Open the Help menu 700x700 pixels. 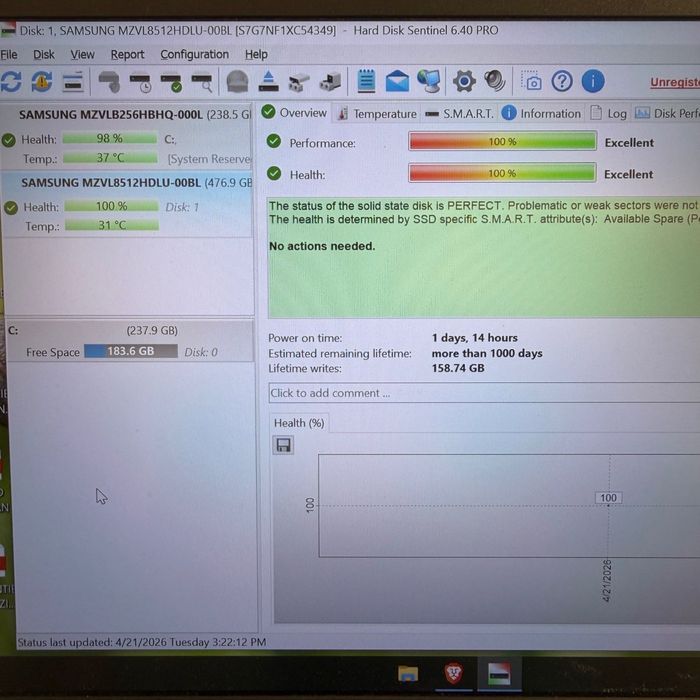tap(256, 55)
